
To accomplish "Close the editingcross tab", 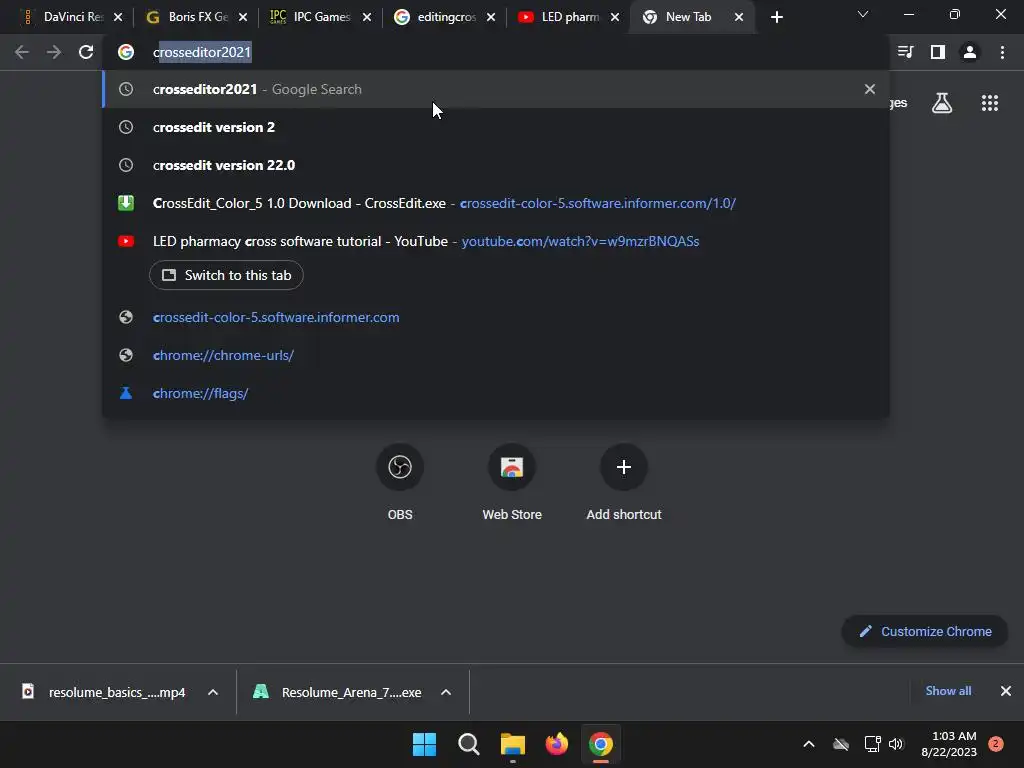I will point(491,17).
